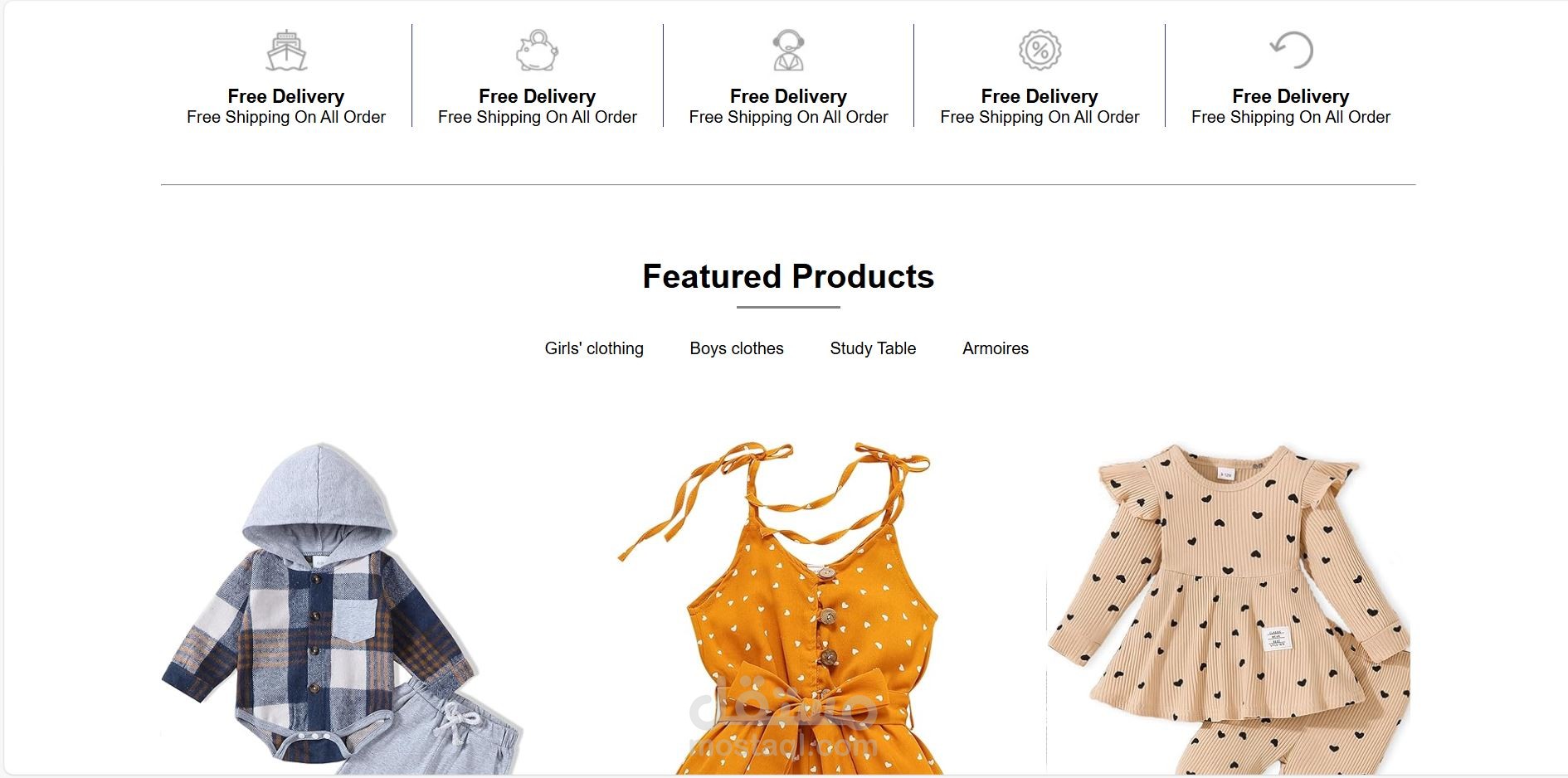The image size is (1568, 778).
Task: Click Free Delivery title under headset icon
Action: pos(788,96)
